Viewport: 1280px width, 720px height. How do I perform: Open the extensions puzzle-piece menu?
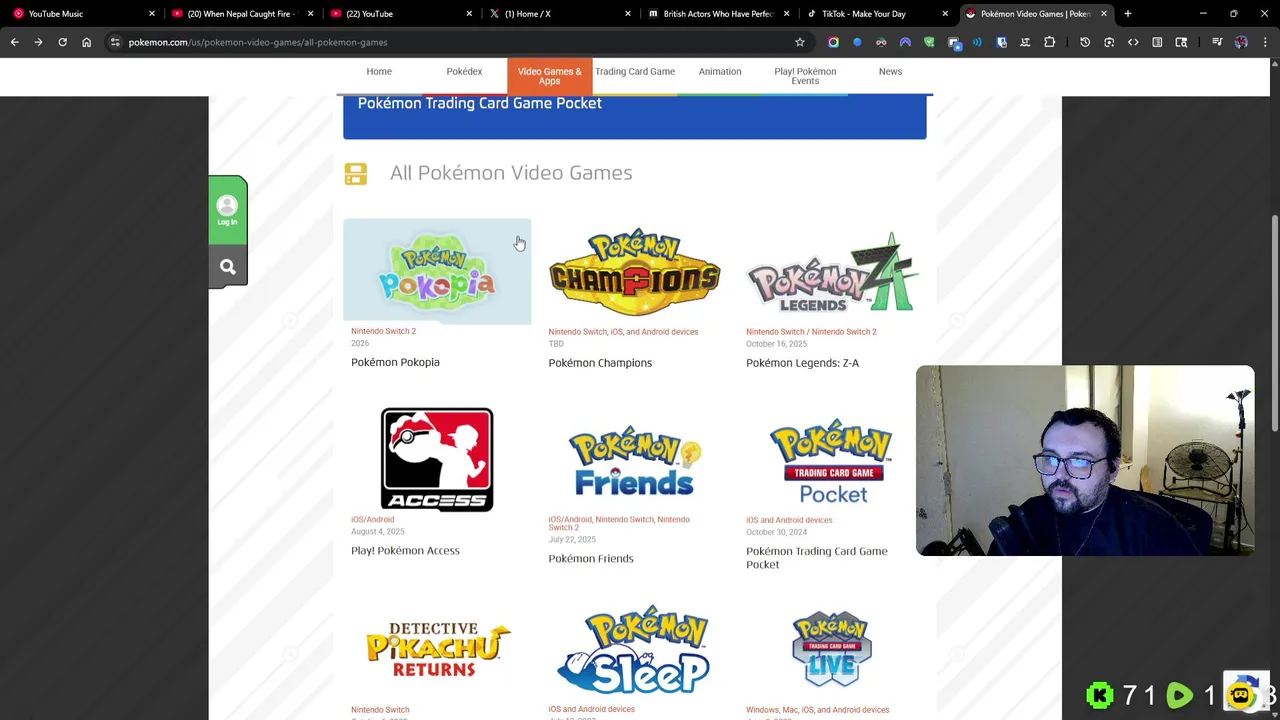(x=1049, y=42)
